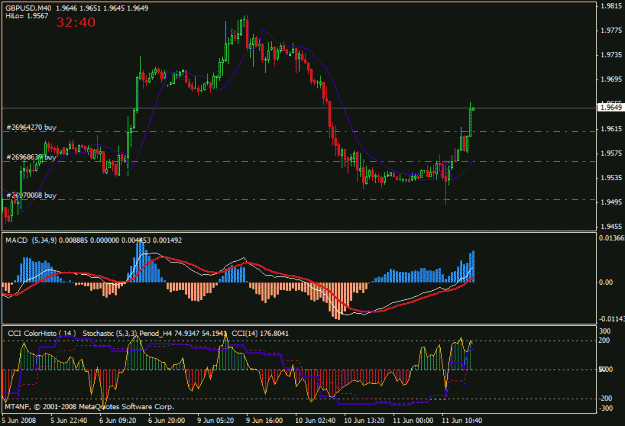Screen dimensions: 625x426
Task: Click the -300 CCI scale value
Action: click(605, 408)
